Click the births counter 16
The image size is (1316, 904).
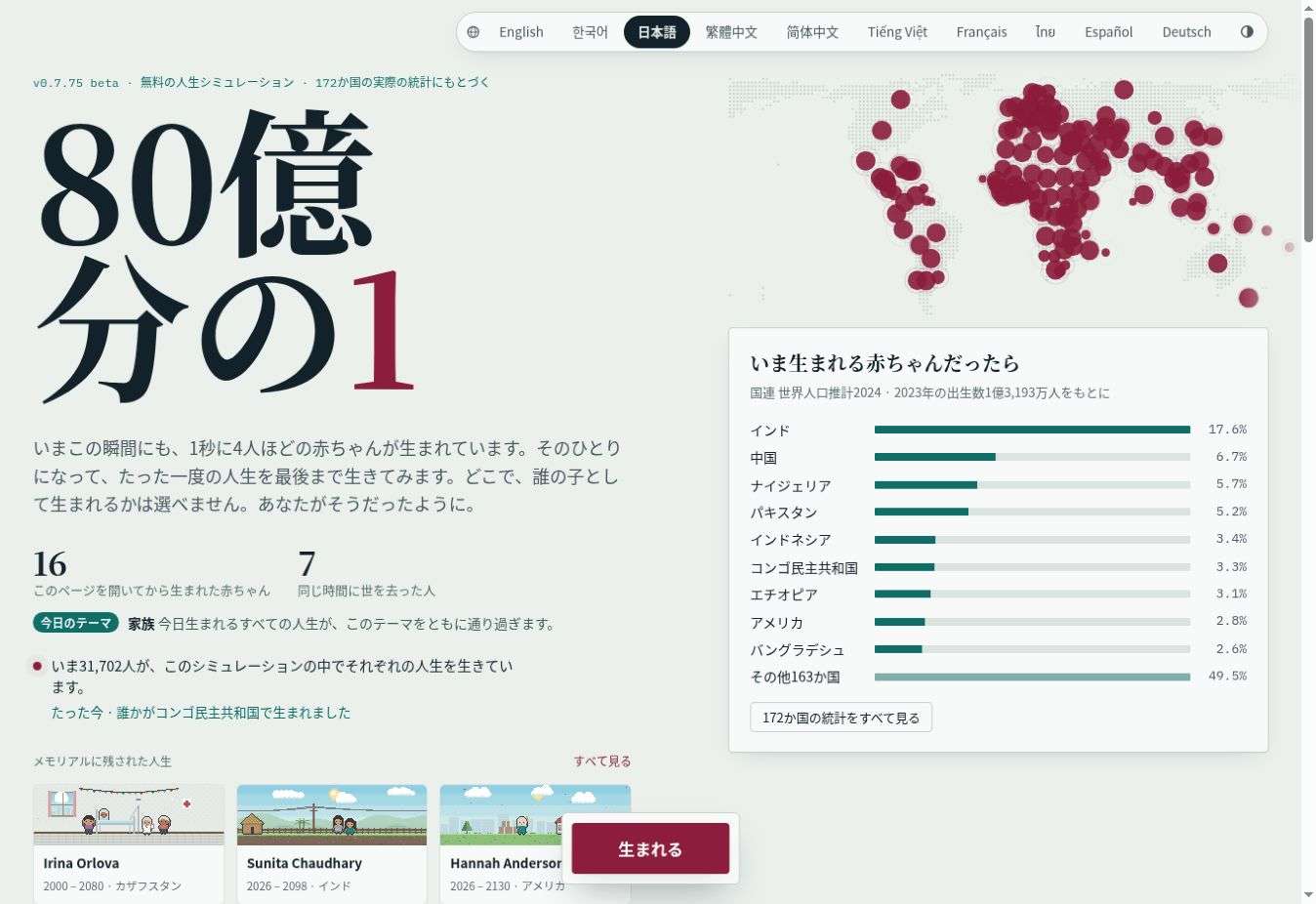[x=50, y=564]
